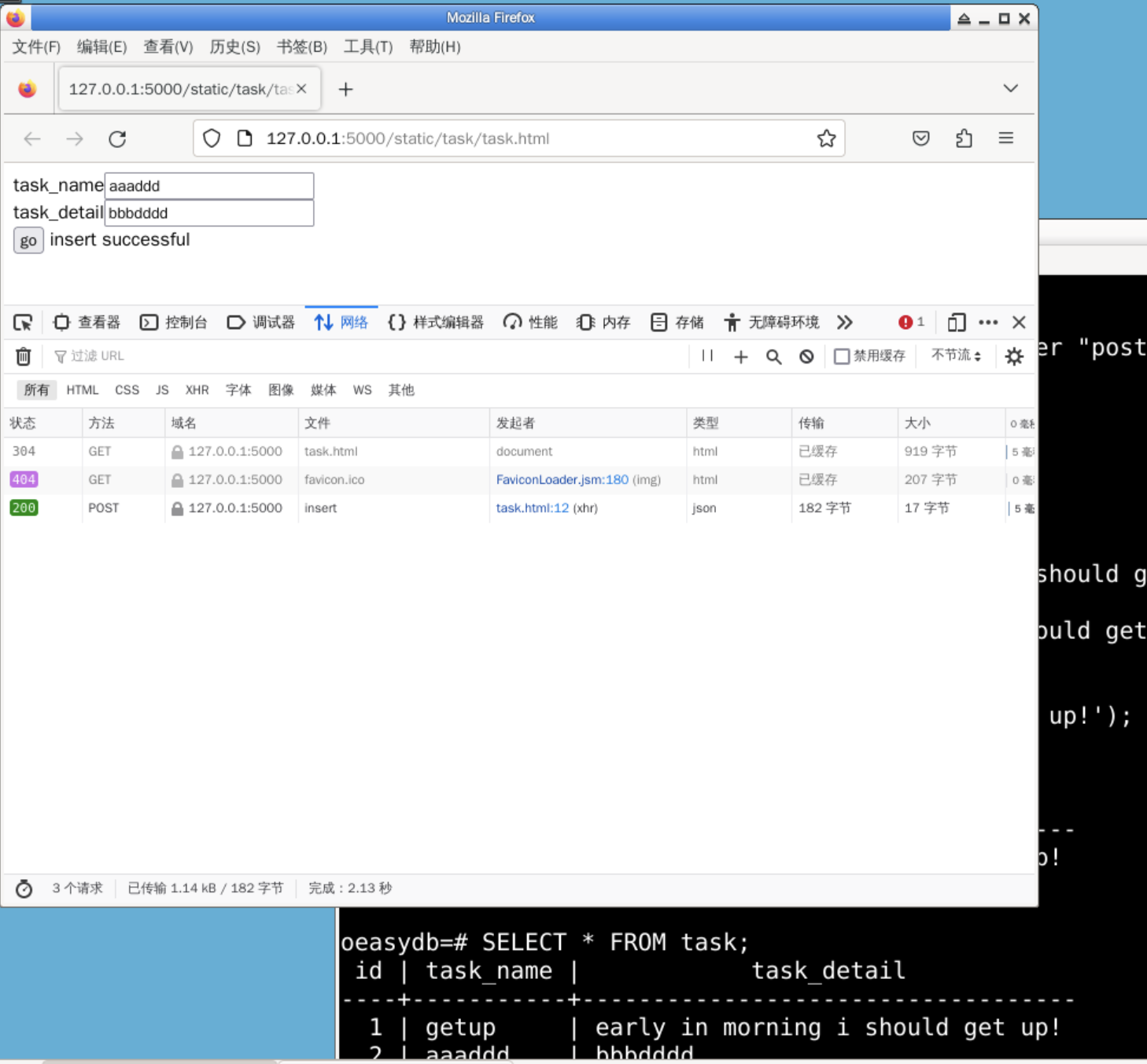Filter requests by fonts (字体)
The image size is (1147, 1064).
tap(238, 390)
